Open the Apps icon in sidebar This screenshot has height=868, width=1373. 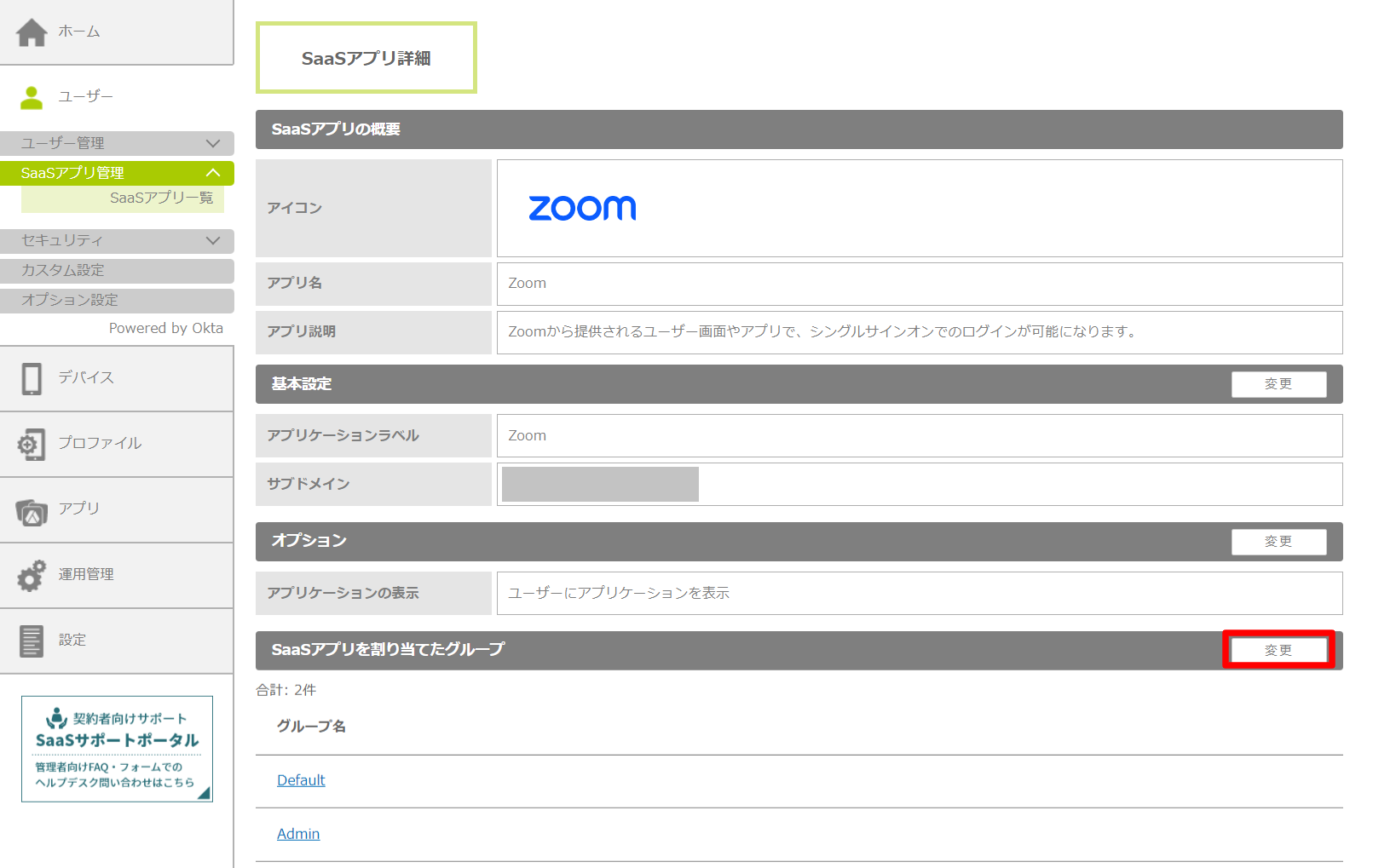coord(32,511)
